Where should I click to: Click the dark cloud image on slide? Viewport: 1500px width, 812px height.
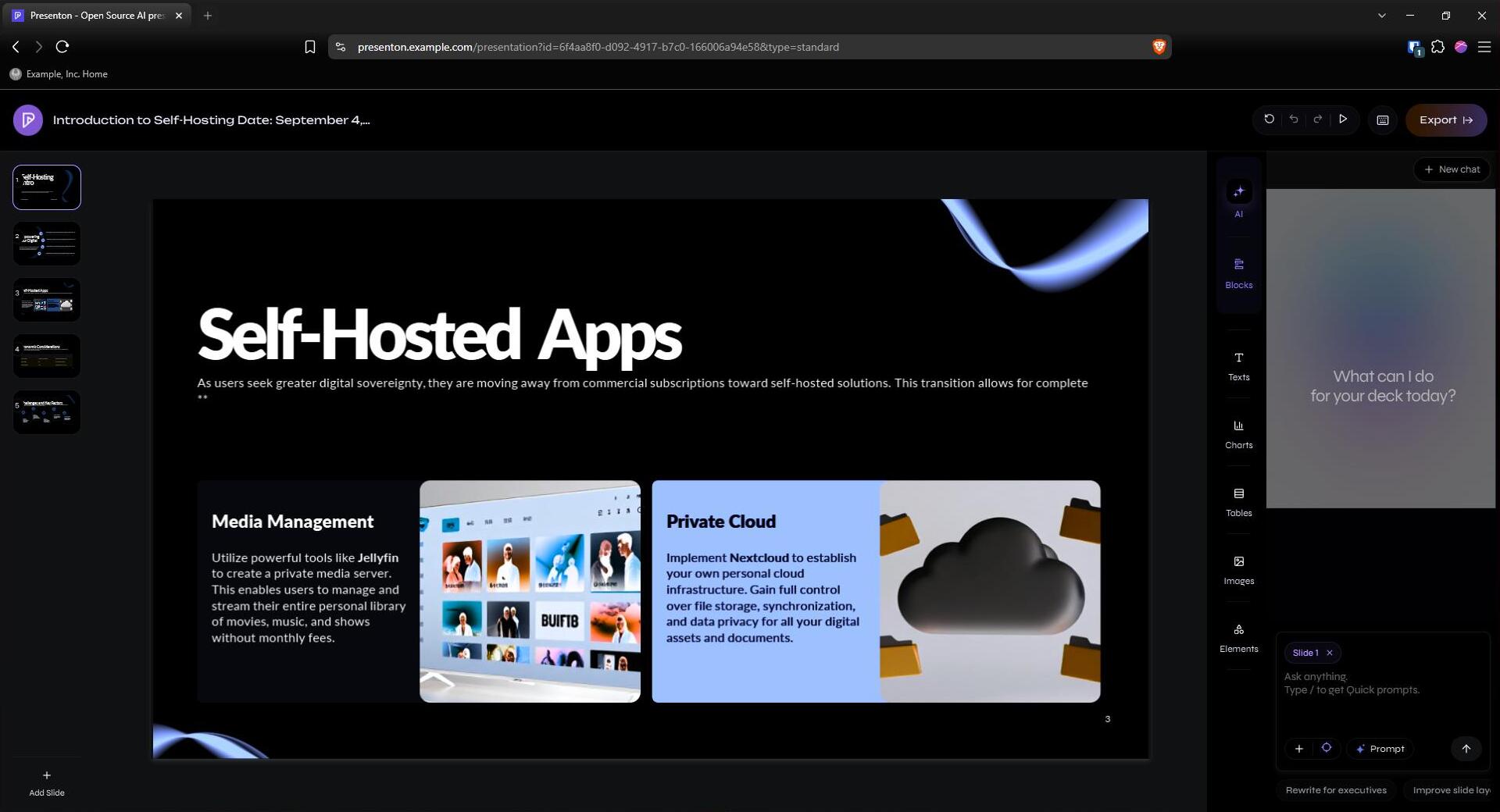[990, 591]
